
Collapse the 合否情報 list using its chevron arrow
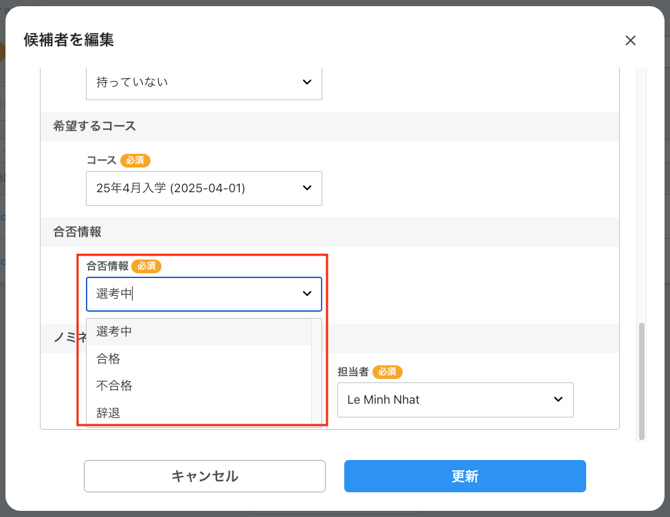click(x=307, y=294)
